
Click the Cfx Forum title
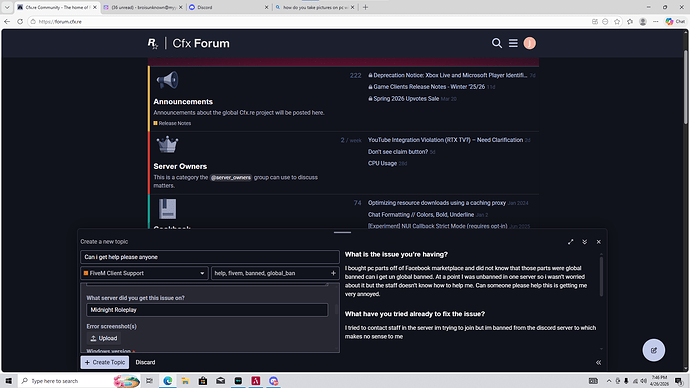[x=201, y=43]
